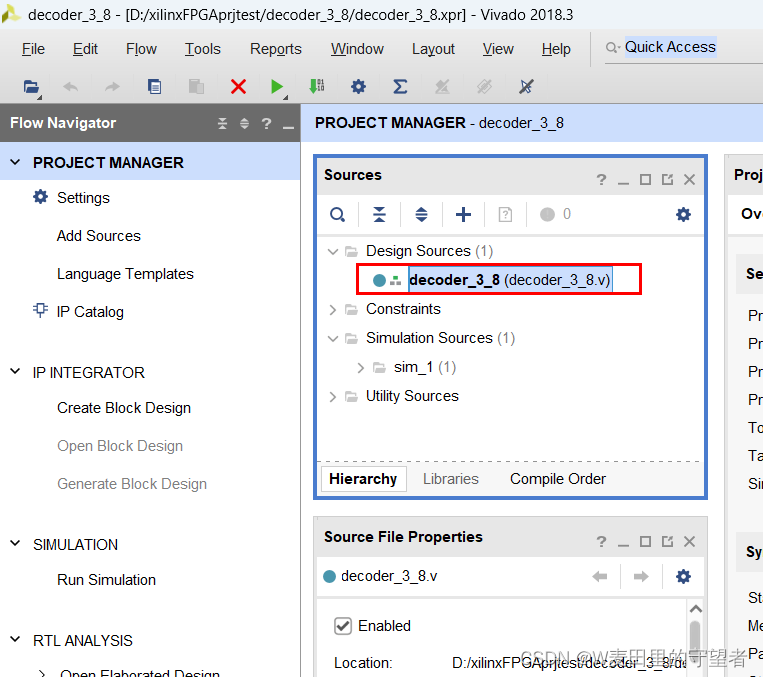Open Flow Navigator help question mark

266,124
